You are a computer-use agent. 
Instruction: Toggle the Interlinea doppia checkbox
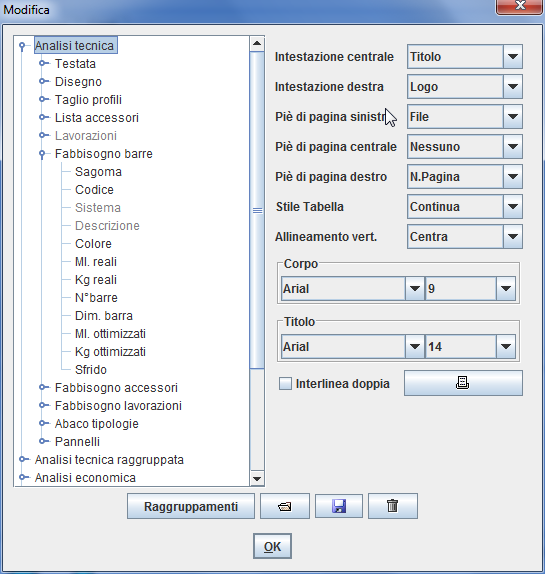pyautogui.click(x=285, y=384)
